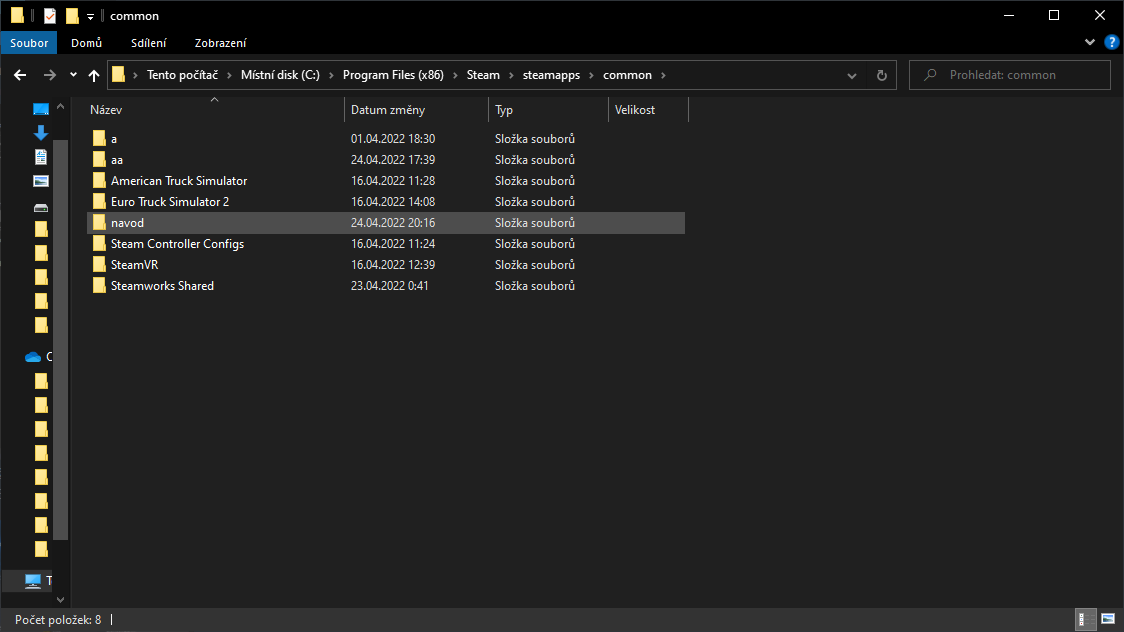This screenshot has width=1124, height=632.
Task: Click the folder icon of American Truck Simulator
Action: 99,181
